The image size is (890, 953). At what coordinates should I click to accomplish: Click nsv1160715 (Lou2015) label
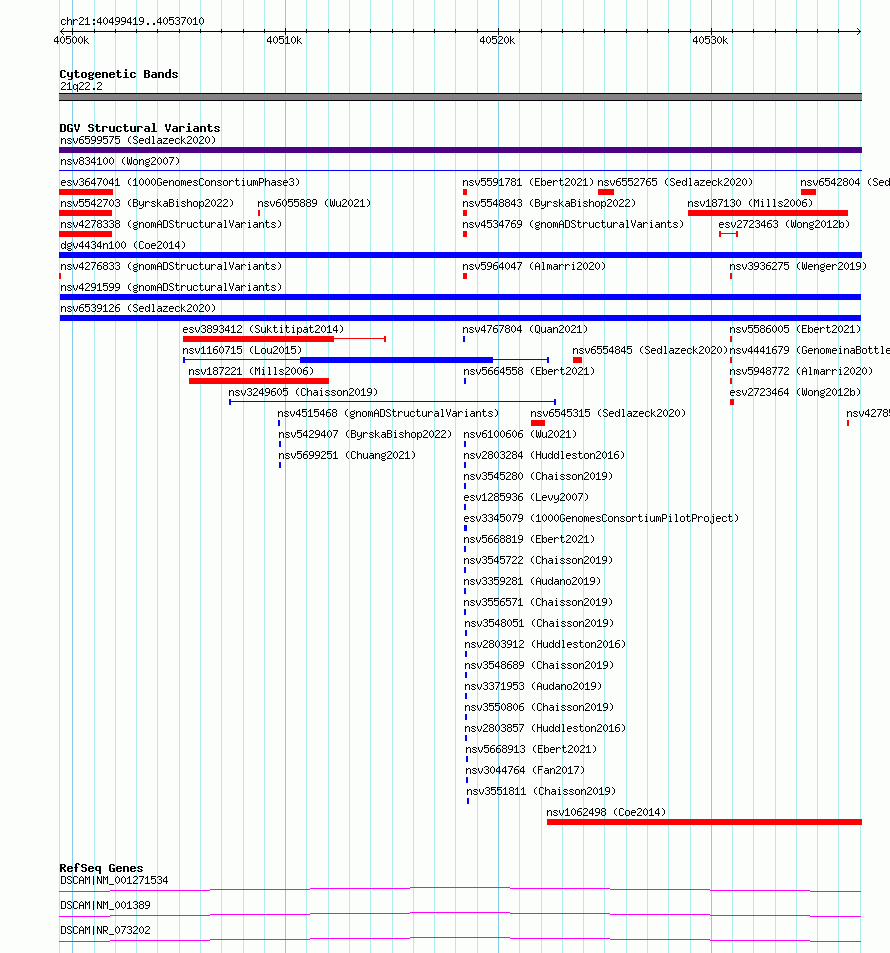(x=242, y=350)
